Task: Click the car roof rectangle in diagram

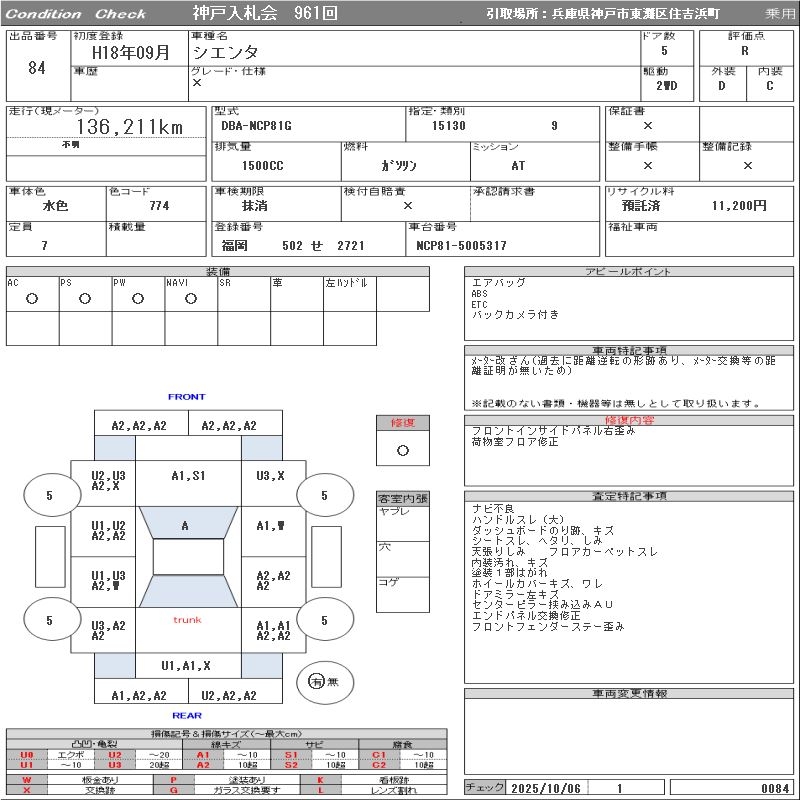Action: pyautogui.click(x=188, y=557)
